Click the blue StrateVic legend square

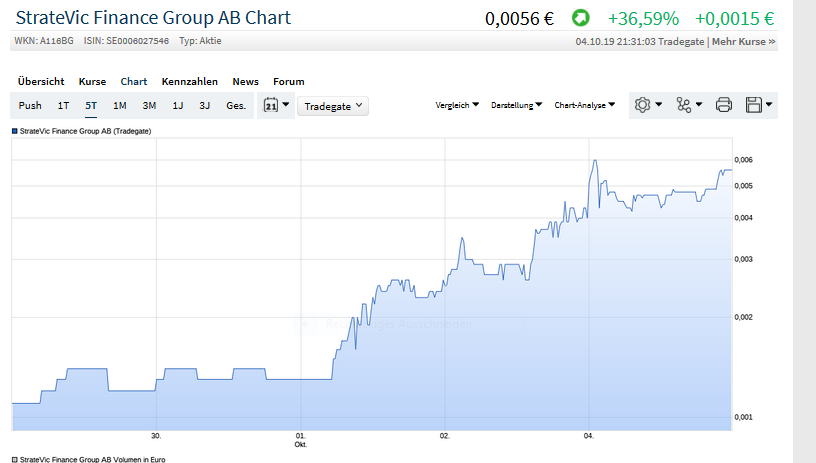tap(15, 131)
